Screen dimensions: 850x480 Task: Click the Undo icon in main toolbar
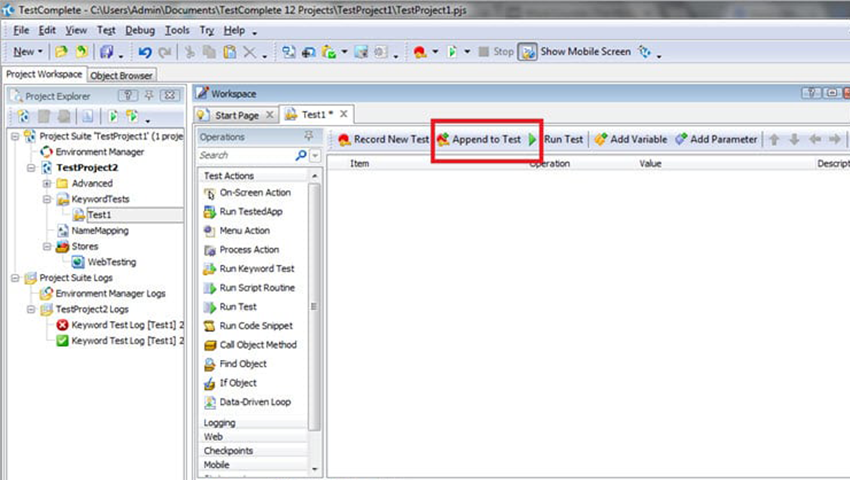point(145,51)
